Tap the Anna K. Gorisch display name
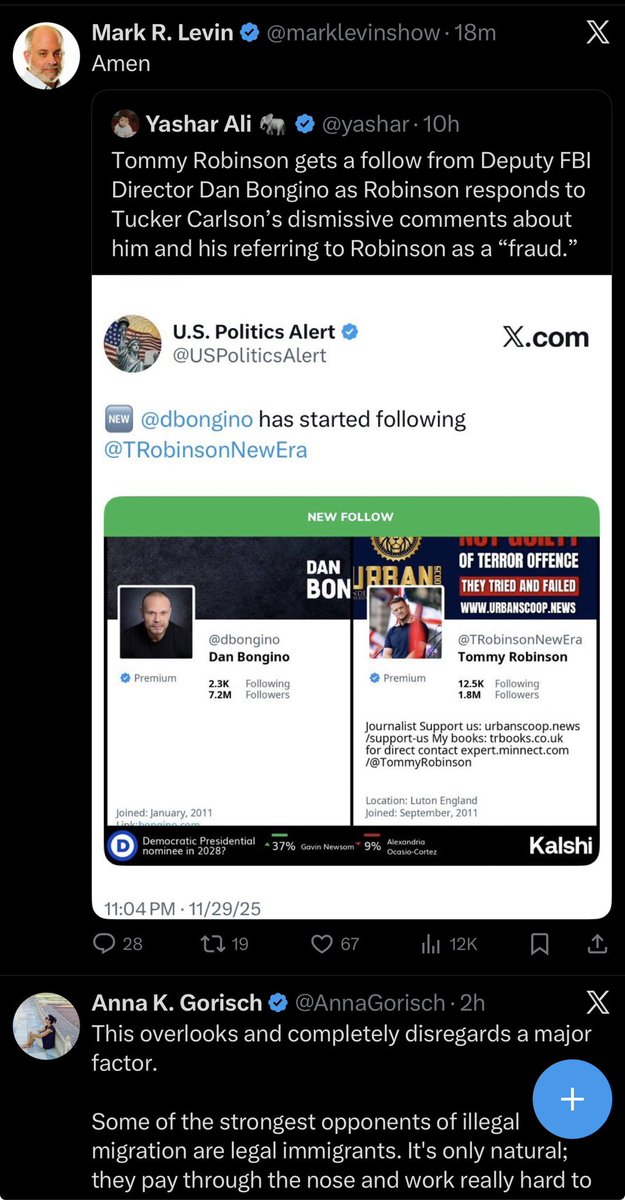Image resolution: width=625 pixels, height=1200 pixels. [x=176, y=1002]
